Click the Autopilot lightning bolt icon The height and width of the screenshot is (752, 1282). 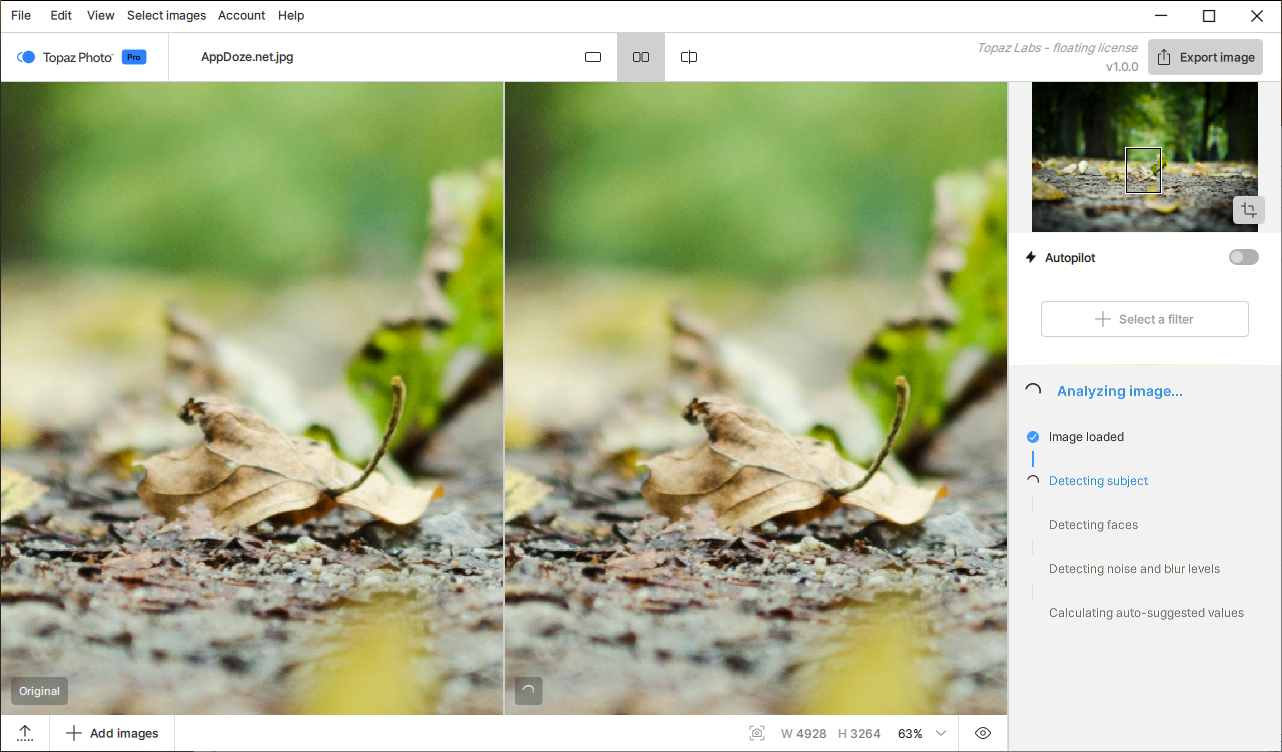tap(1031, 257)
